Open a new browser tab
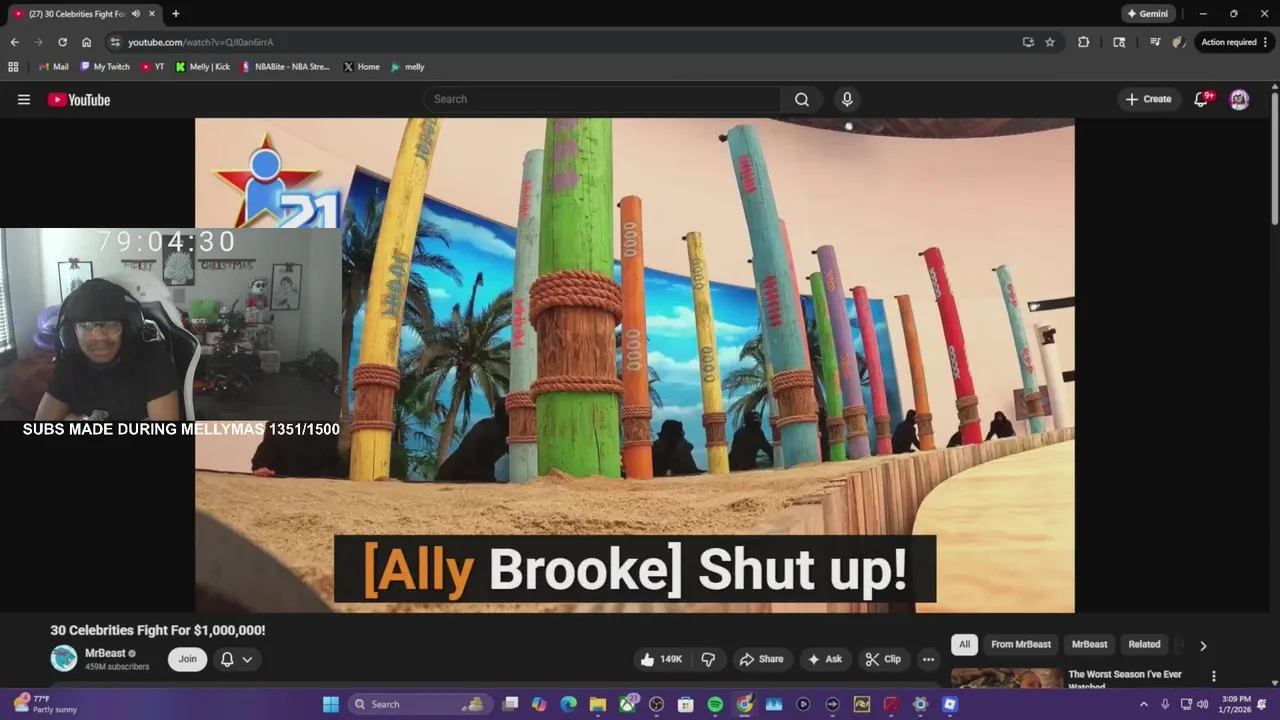The image size is (1280, 720). (176, 14)
